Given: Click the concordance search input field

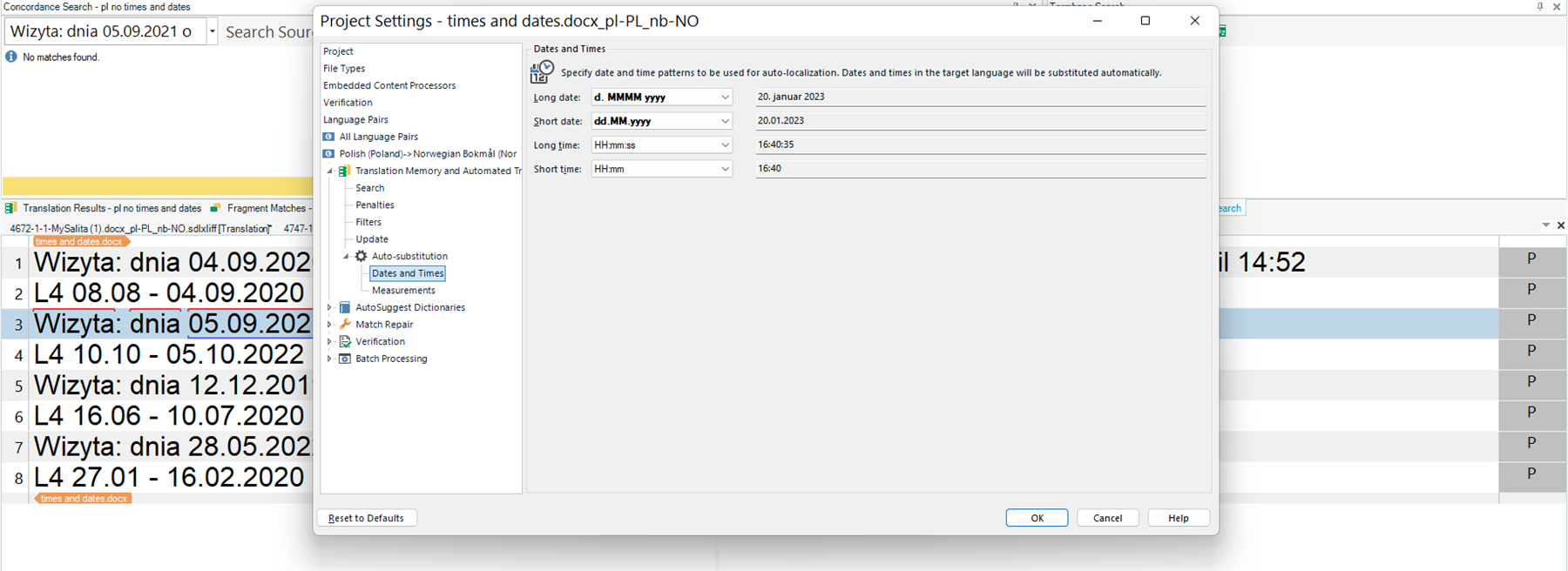Looking at the screenshot, I should 105,31.
